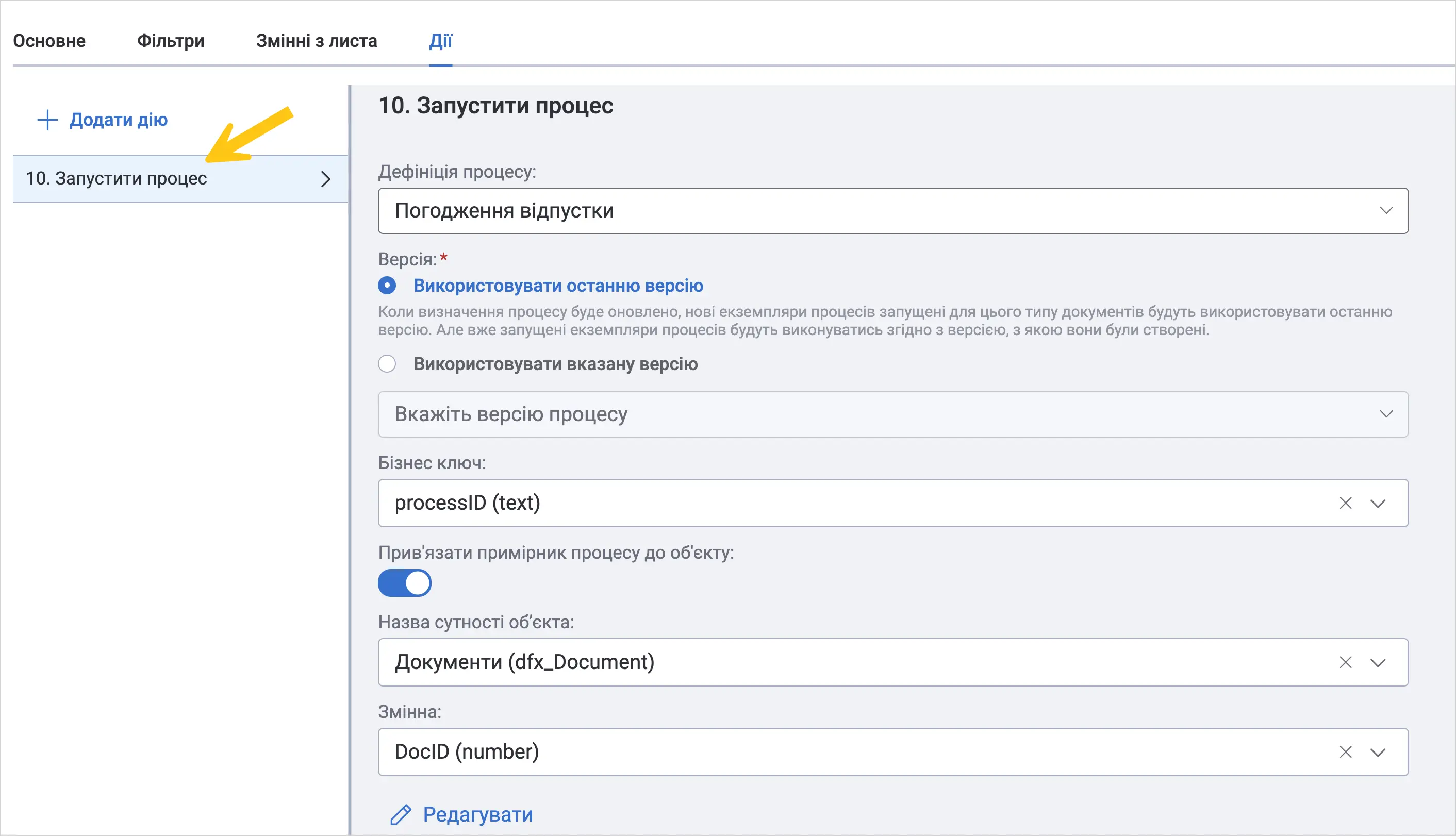
Task: Click the pencil icon next to Редагувати
Action: [400, 815]
